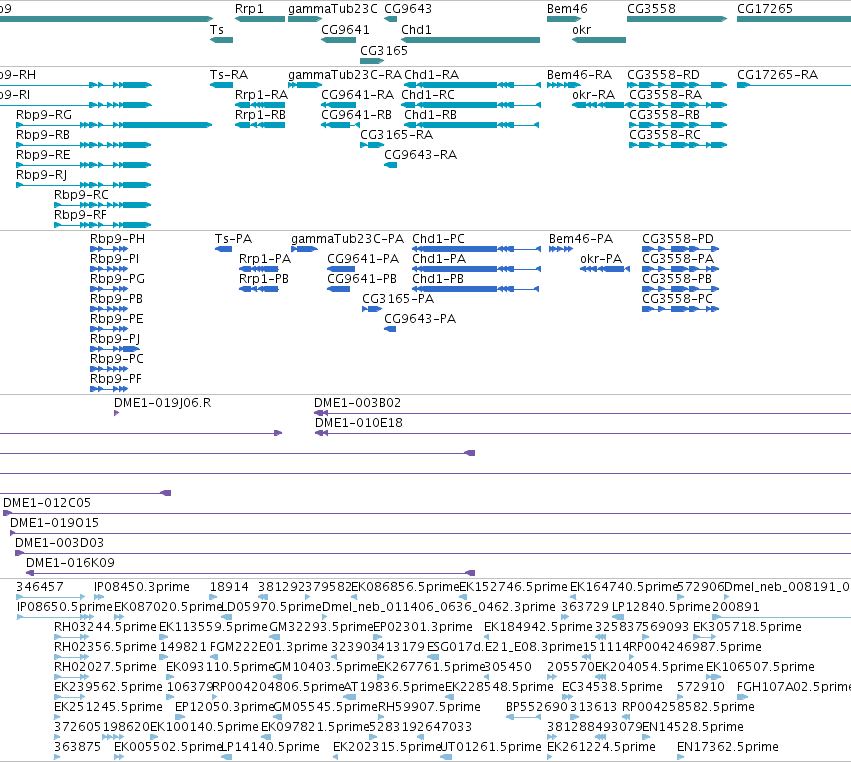Select the CG3558 gene bar
Viewport: 851px width, 762px height.
click(x=677, y=19)
